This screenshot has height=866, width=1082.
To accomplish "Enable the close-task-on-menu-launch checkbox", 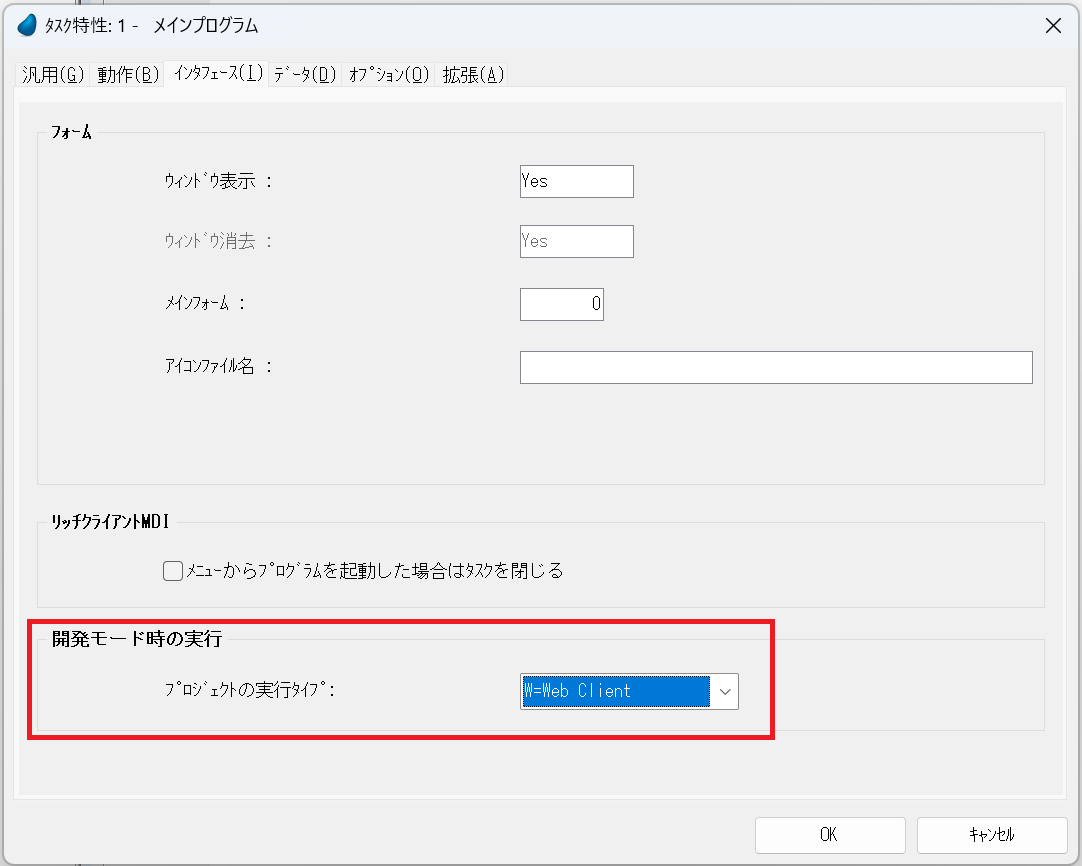I will click(x=173, y=571).
